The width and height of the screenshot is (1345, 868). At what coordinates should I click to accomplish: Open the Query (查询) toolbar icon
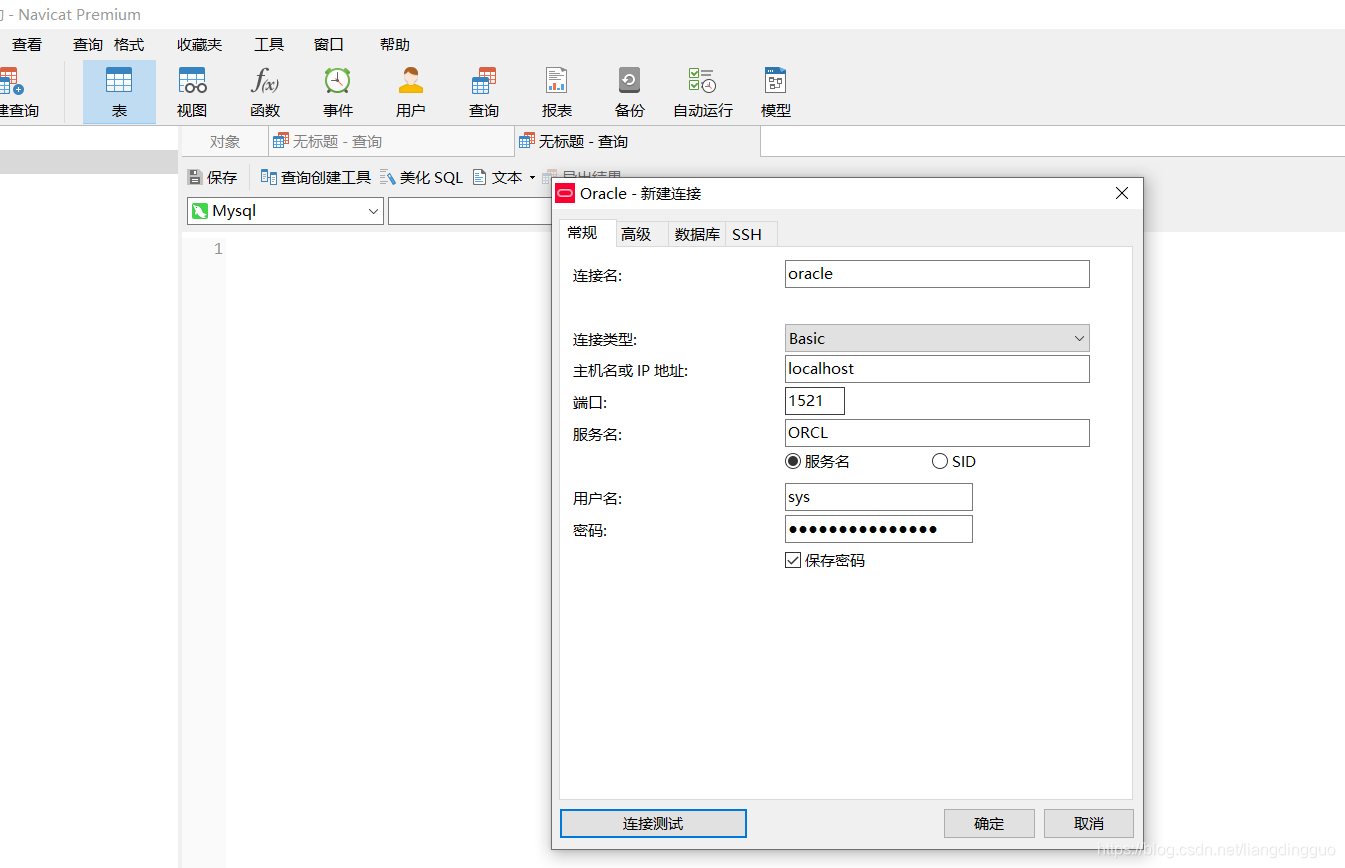[484, 92]
